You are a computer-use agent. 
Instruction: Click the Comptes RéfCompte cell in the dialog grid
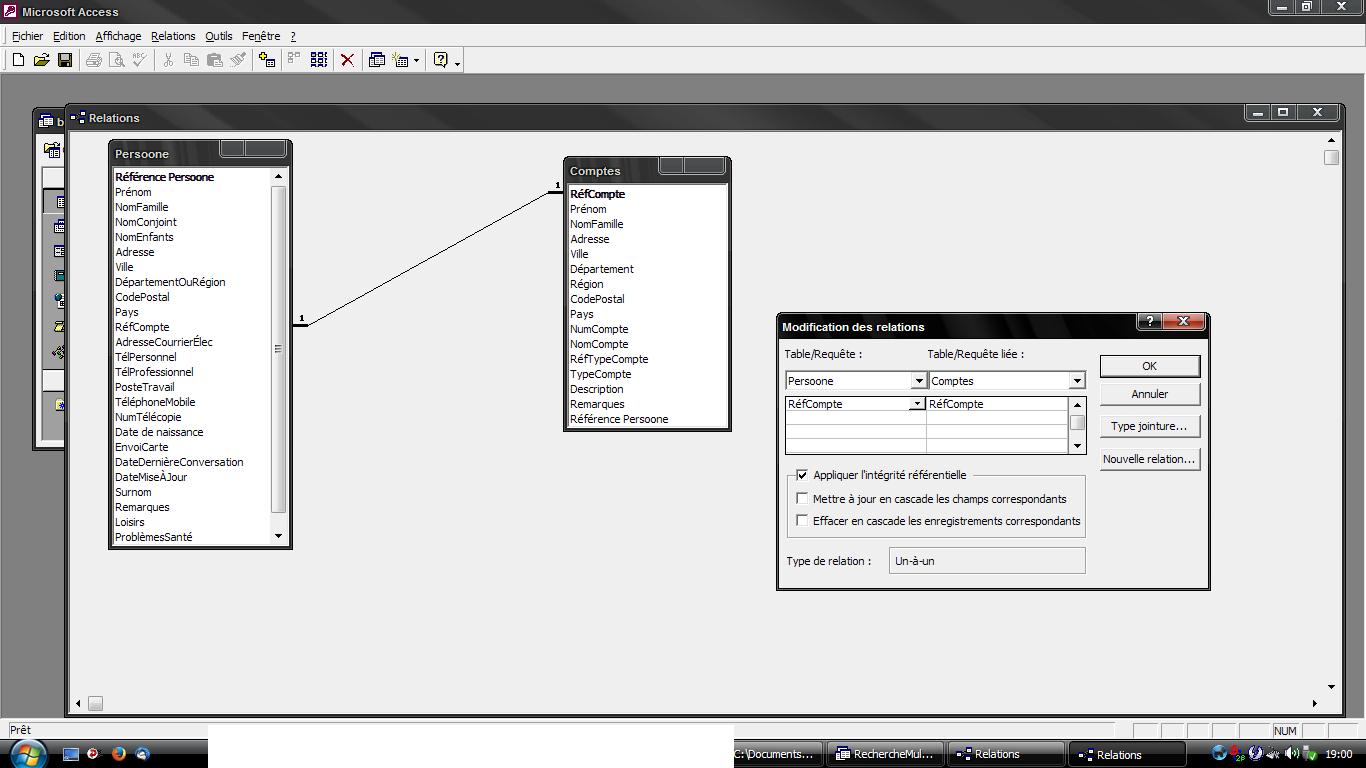(997, 404)
